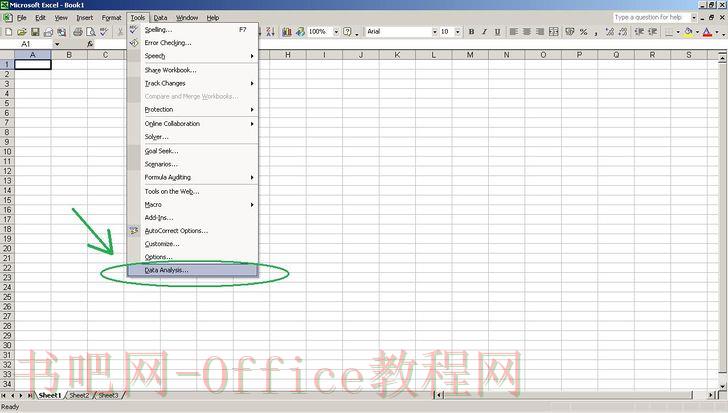Open the 100% zoom dropdown

pyautogui.click(x=336, y=32)
